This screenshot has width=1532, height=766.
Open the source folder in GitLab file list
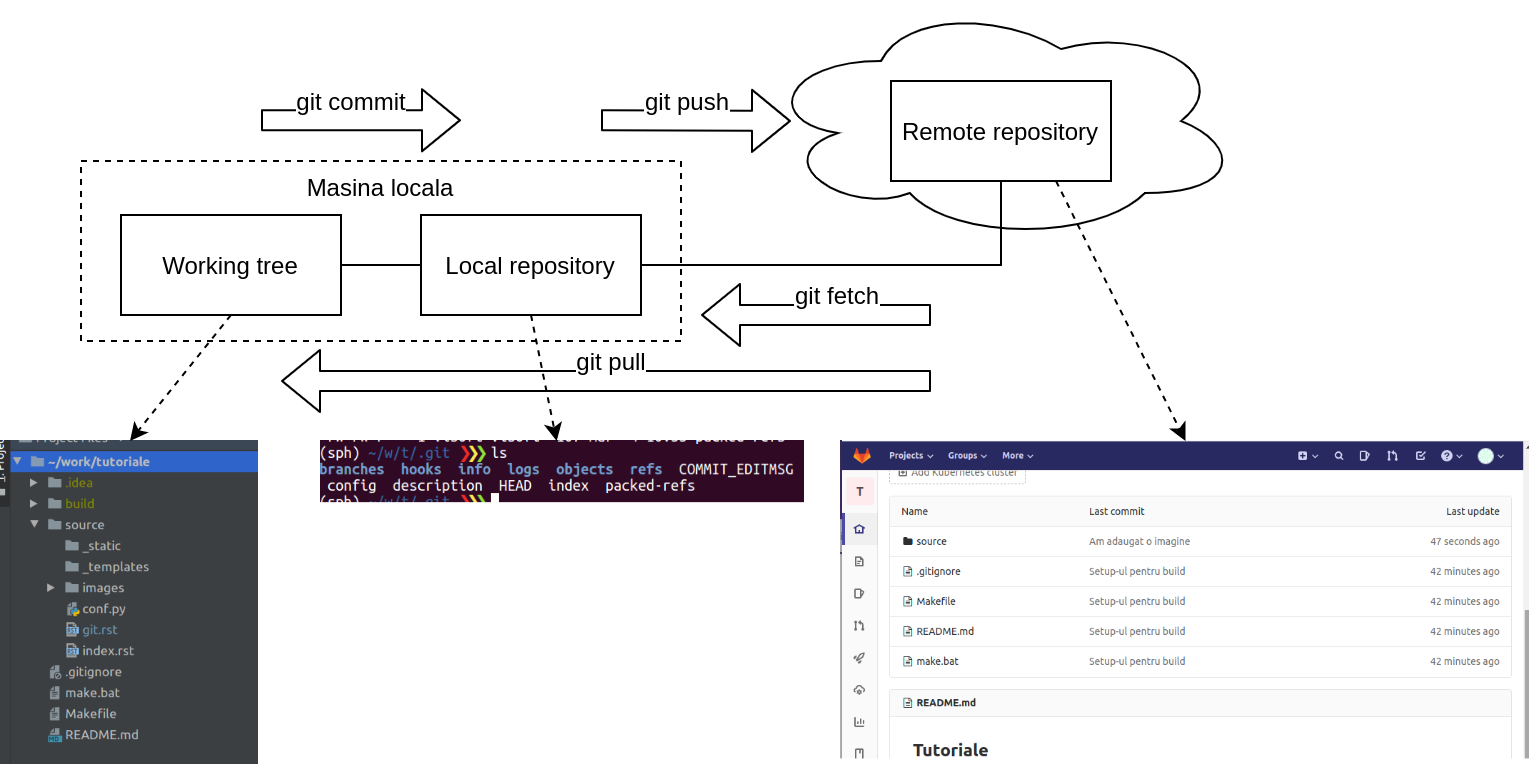[x=930, y=542]
